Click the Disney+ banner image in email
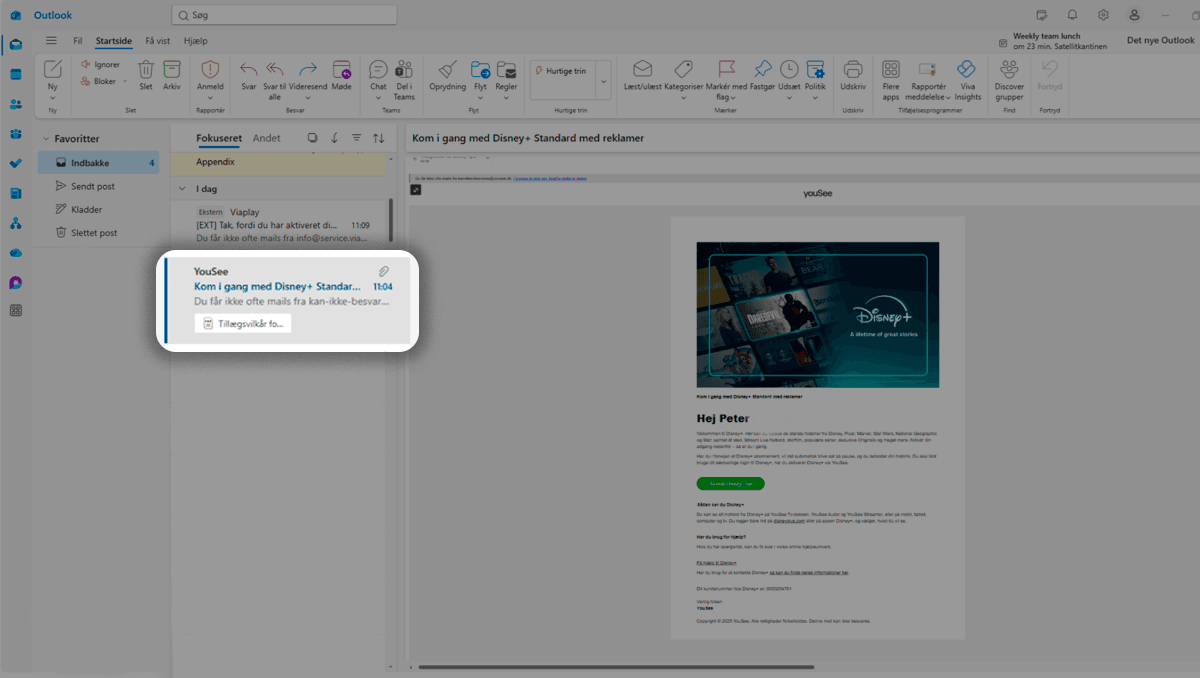Screen dimensions: 1200x678 click(817, 314)
